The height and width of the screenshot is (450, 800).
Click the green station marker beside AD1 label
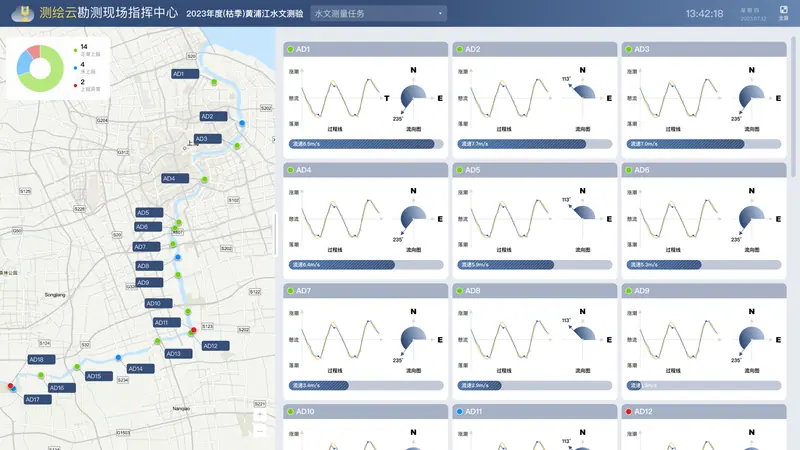tap(214, 82)
